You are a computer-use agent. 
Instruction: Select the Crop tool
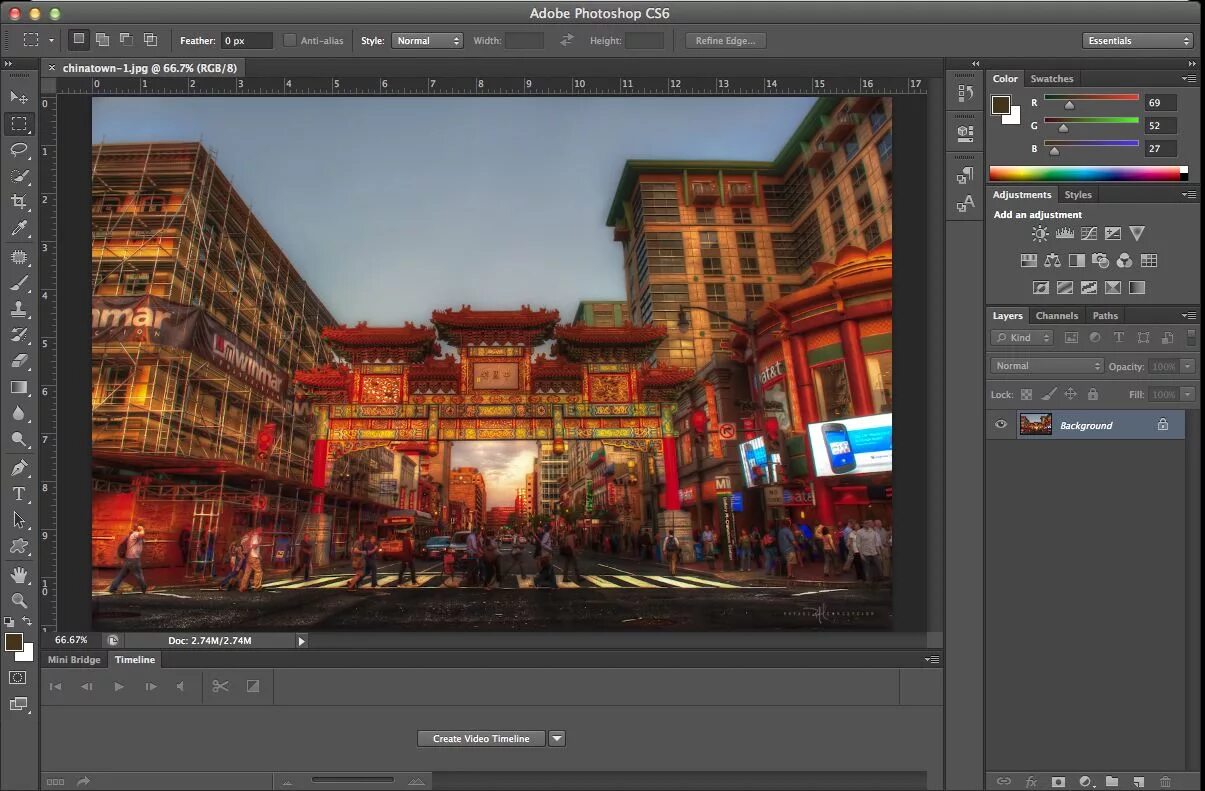[x=19, y=202]
